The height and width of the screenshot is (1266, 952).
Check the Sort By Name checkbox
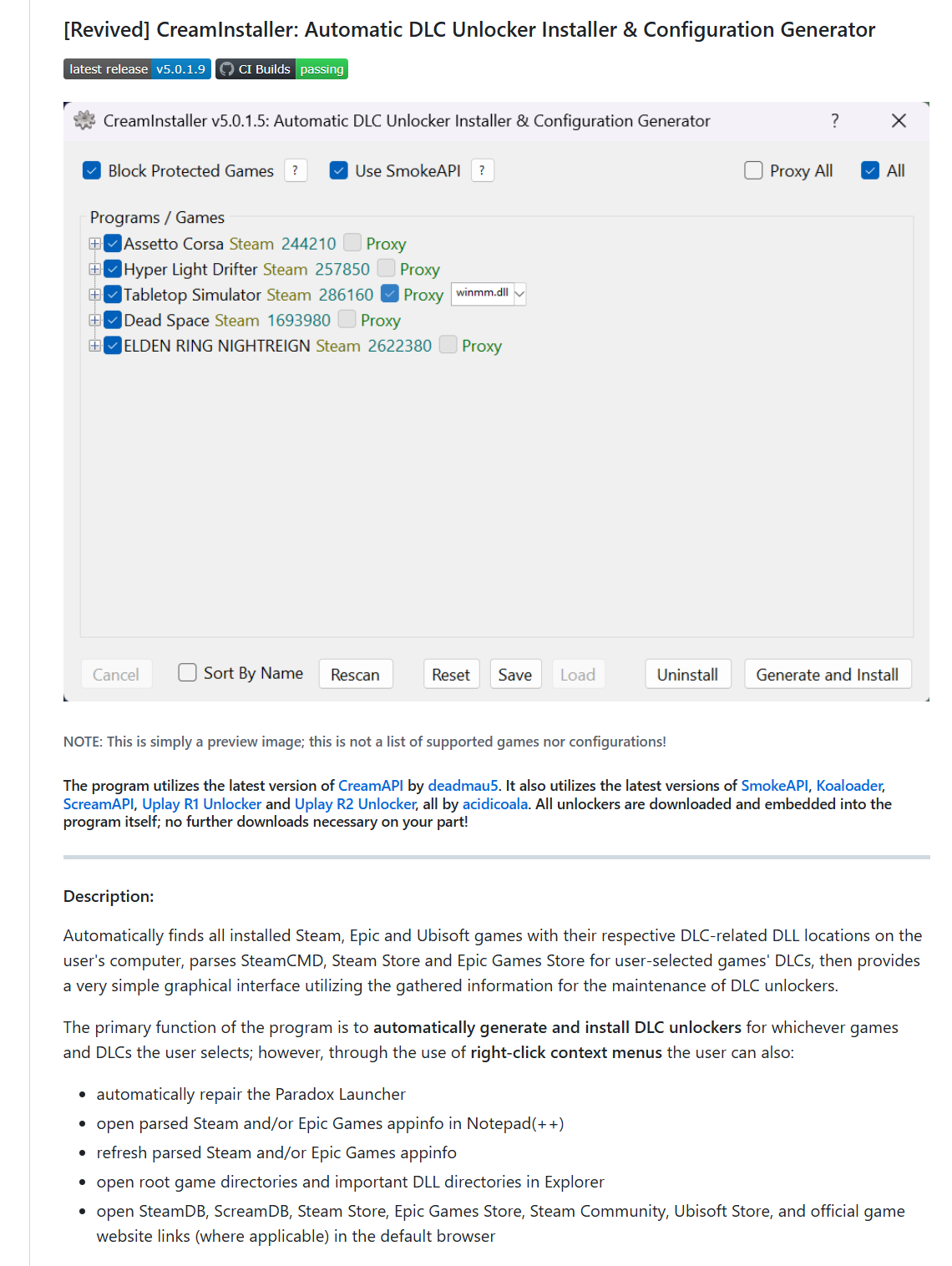[188, 673]
